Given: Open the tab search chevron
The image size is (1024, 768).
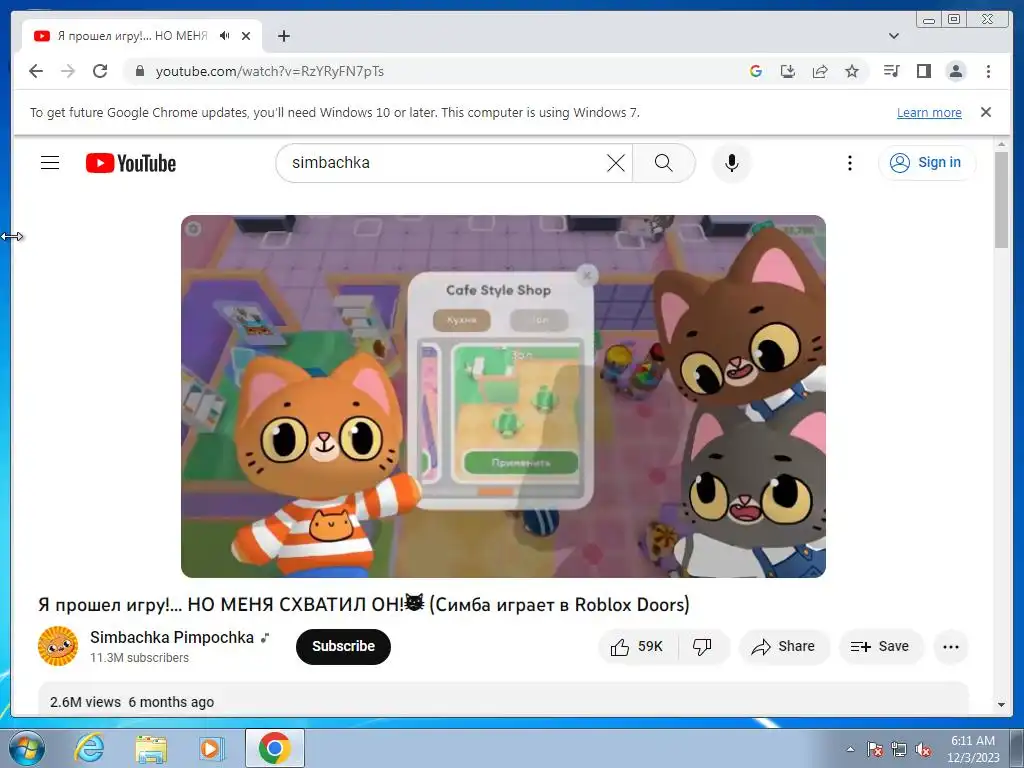Looking at the screenshot, I should pos(894,36).
